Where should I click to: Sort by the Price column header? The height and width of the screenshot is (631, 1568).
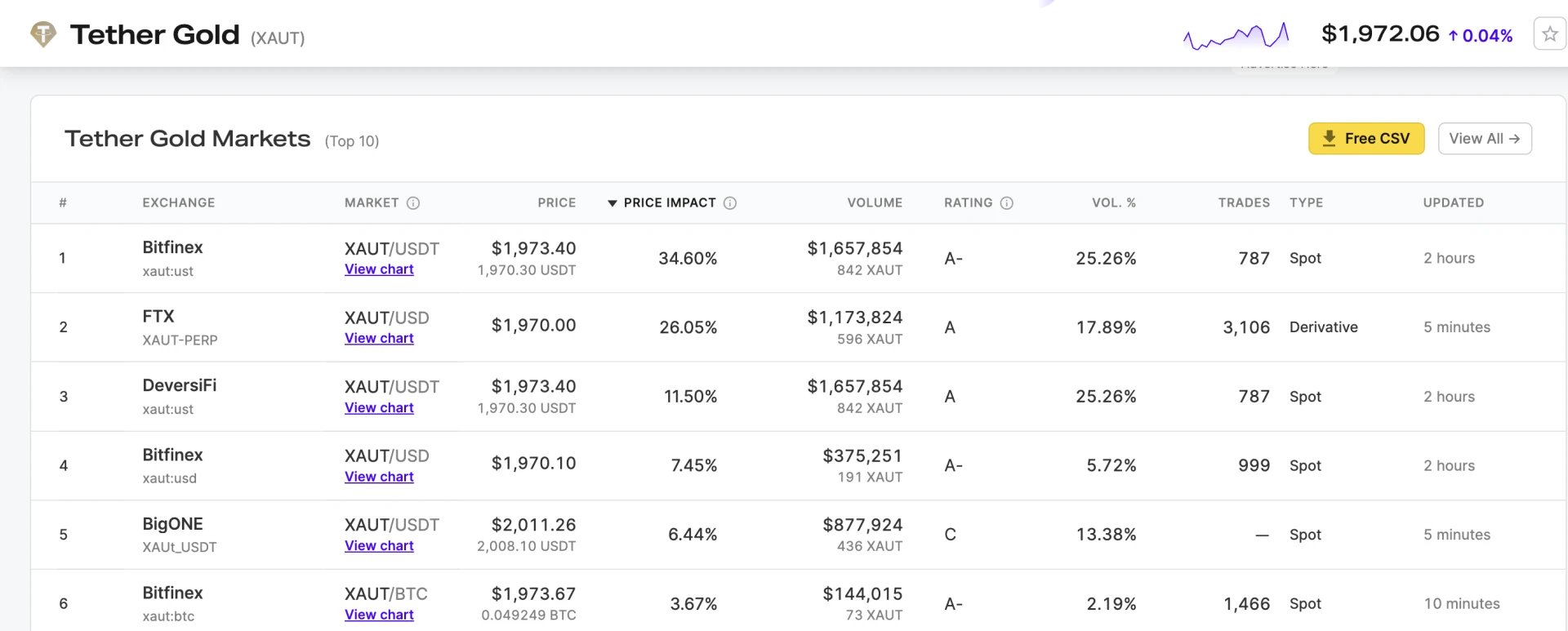tap(557, 203)
